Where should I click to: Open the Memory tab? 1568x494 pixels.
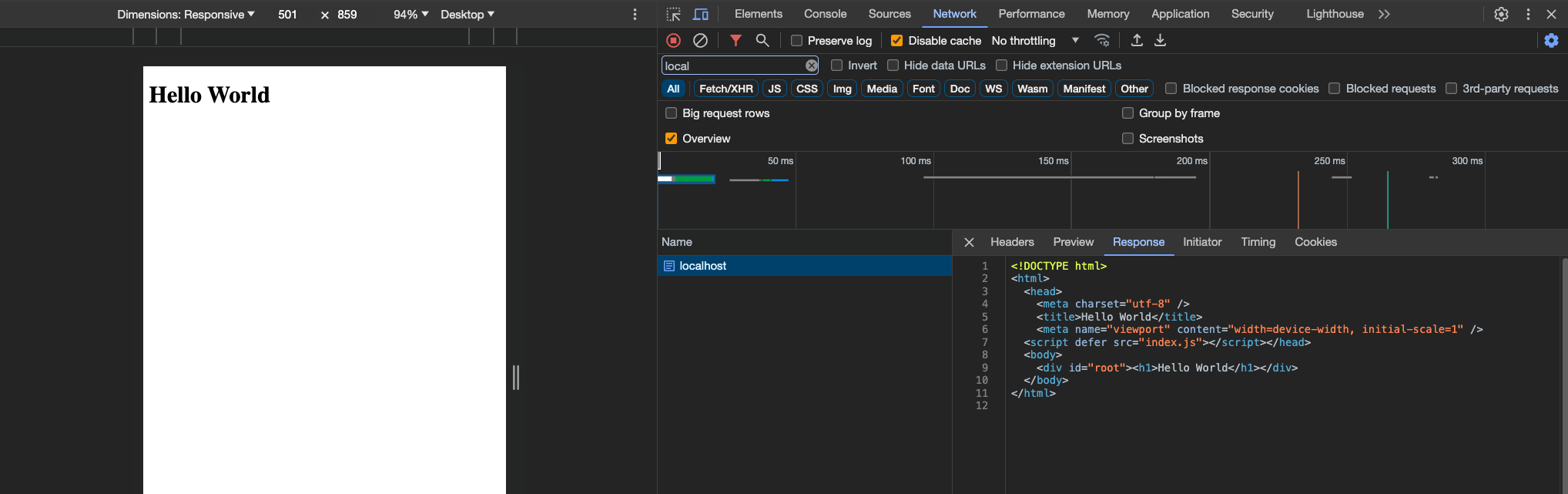(1108, 14)
